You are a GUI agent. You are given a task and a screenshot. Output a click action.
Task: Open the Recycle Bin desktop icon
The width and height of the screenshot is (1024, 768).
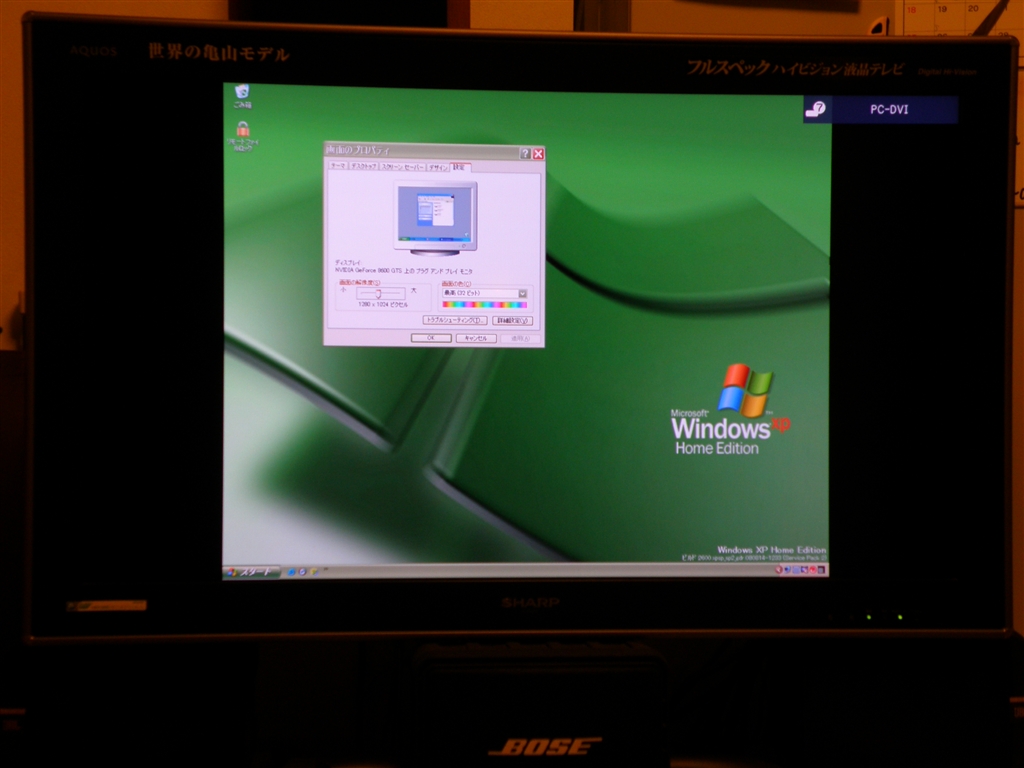tap(242, 95)
